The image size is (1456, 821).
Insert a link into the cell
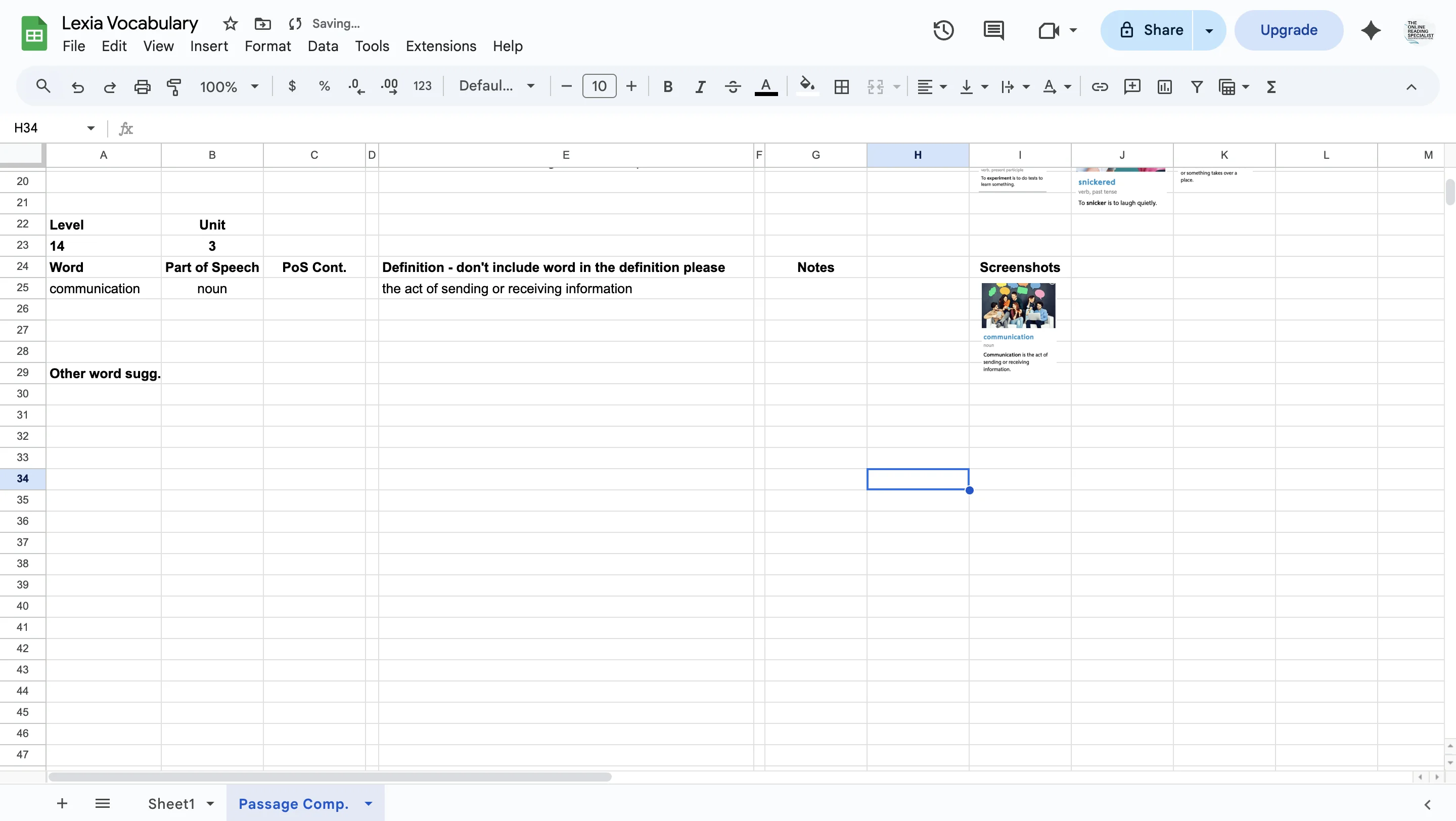click(x=1100, y=86)
